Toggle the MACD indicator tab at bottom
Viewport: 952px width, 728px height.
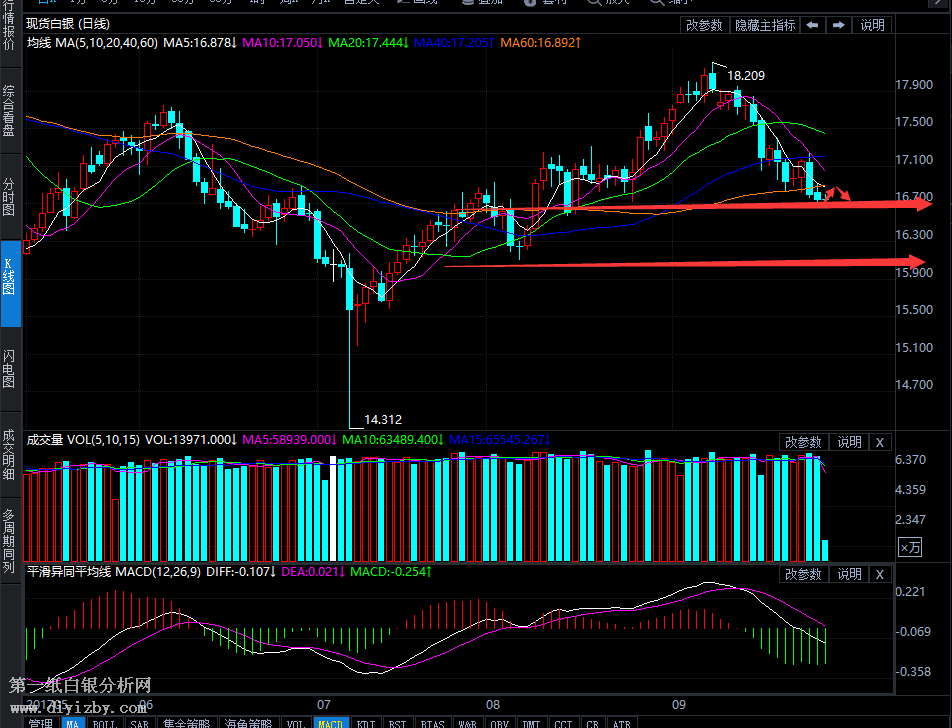coord(331,723)
